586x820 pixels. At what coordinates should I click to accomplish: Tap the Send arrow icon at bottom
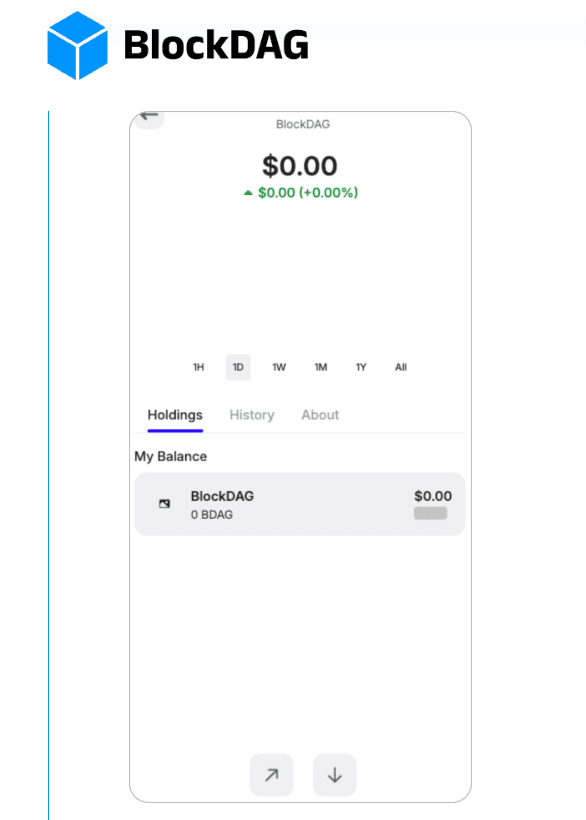(x=271, y=775)
